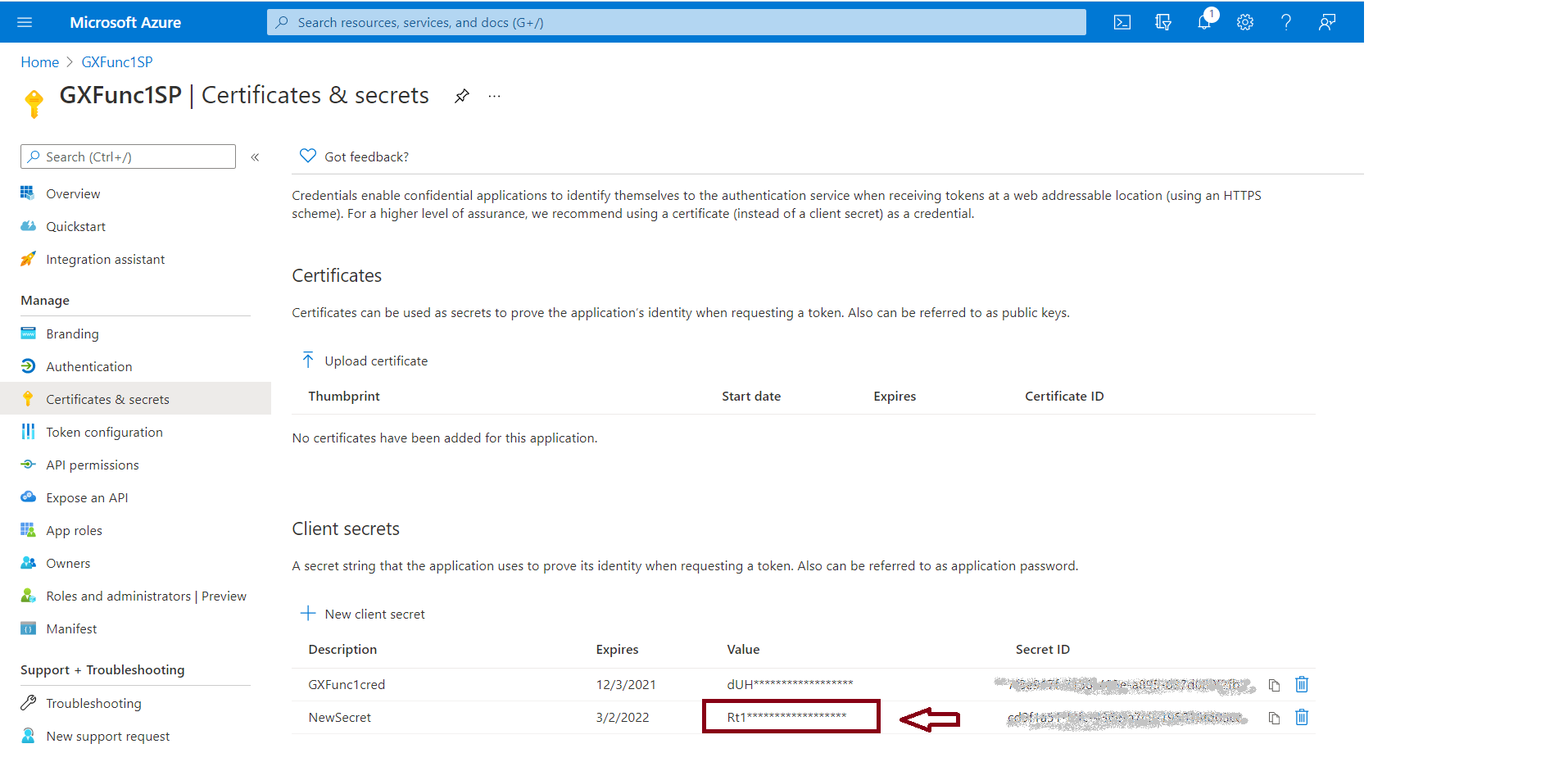Go to the Home breadcrumb
Viewport: 1568px width, 762px height.
pos(39,62)
